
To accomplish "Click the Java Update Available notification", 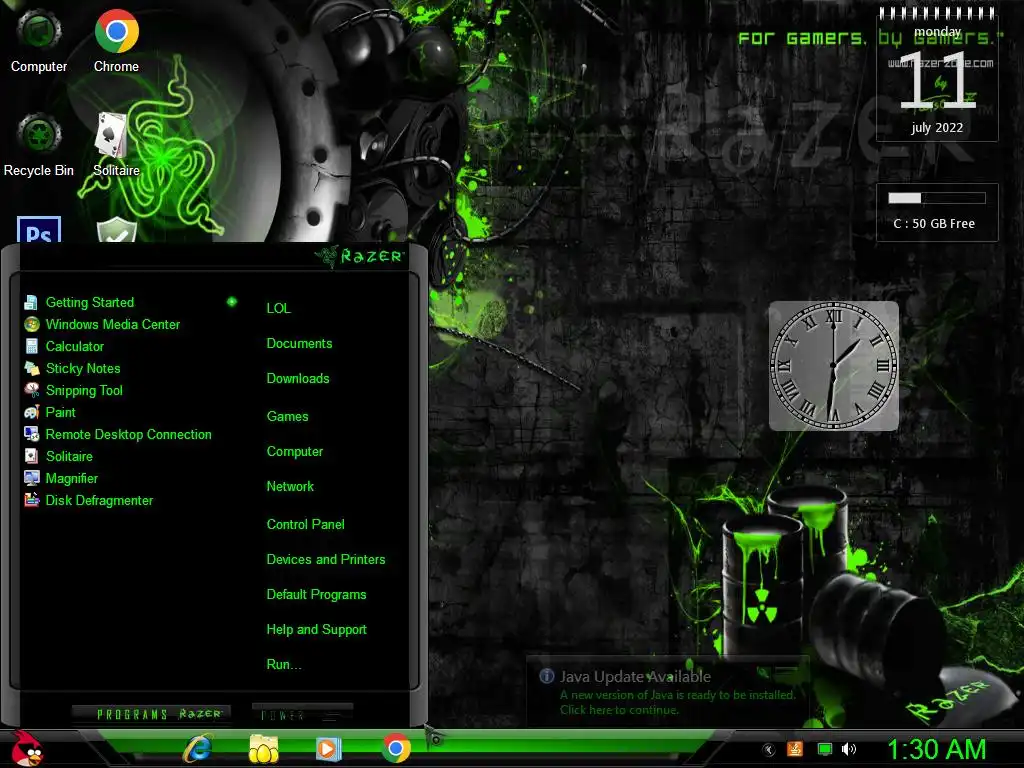I will 667,692.
